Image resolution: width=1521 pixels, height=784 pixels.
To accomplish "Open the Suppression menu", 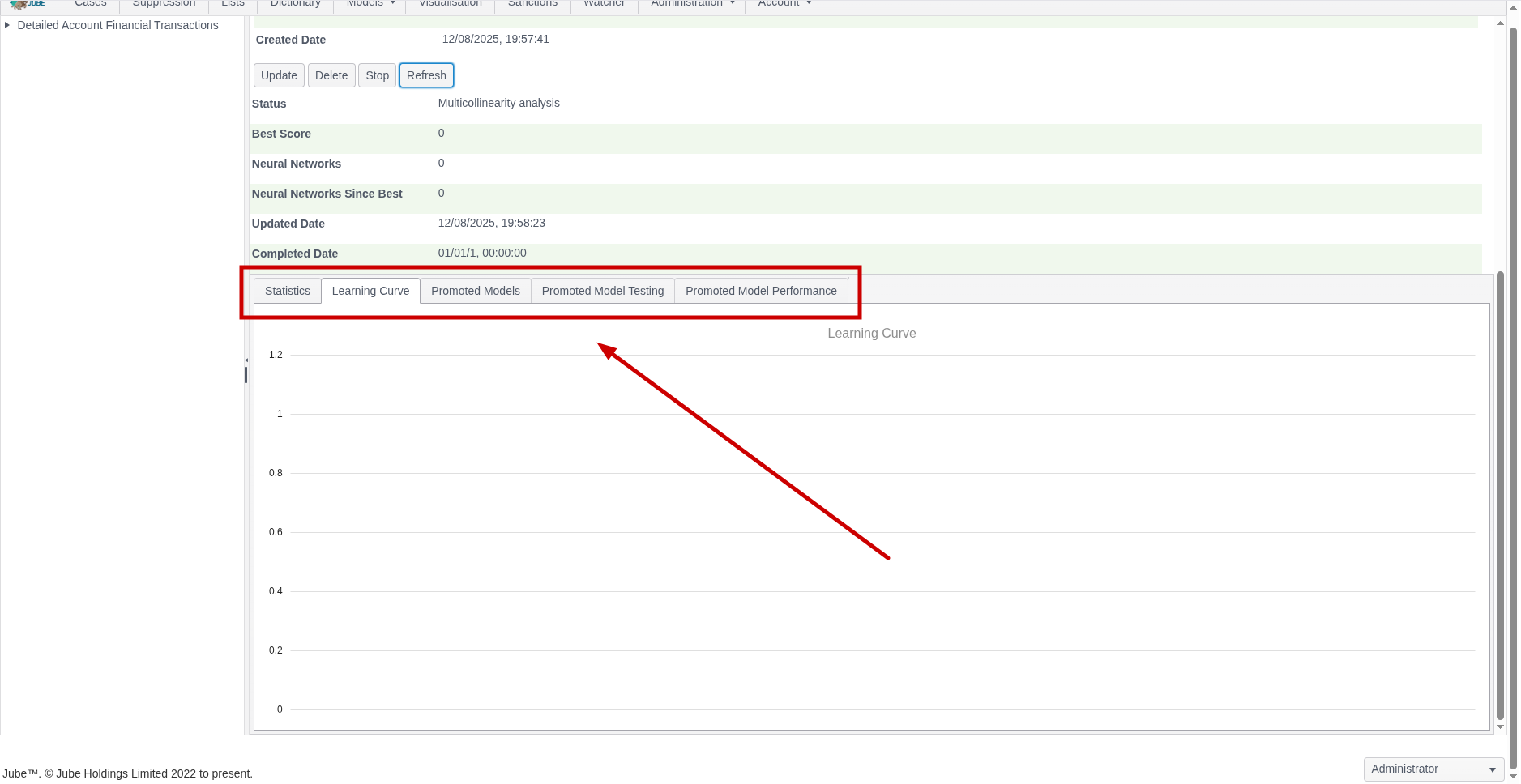I will click(164, 4).
